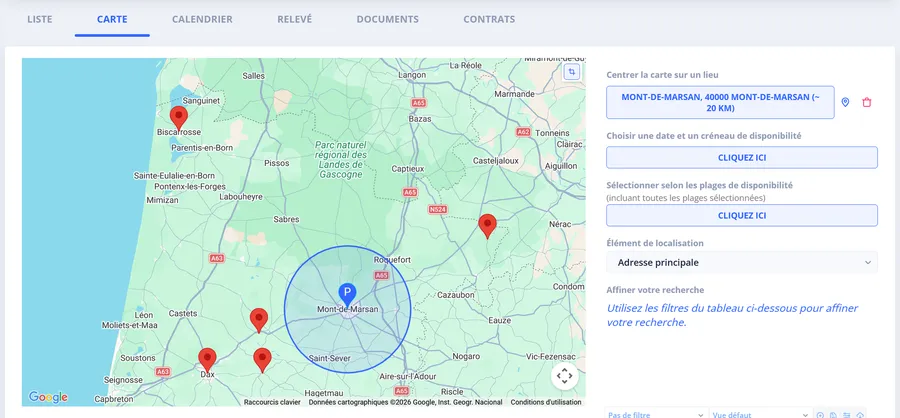Click the Langon label on the map

[x=412, y=75]
